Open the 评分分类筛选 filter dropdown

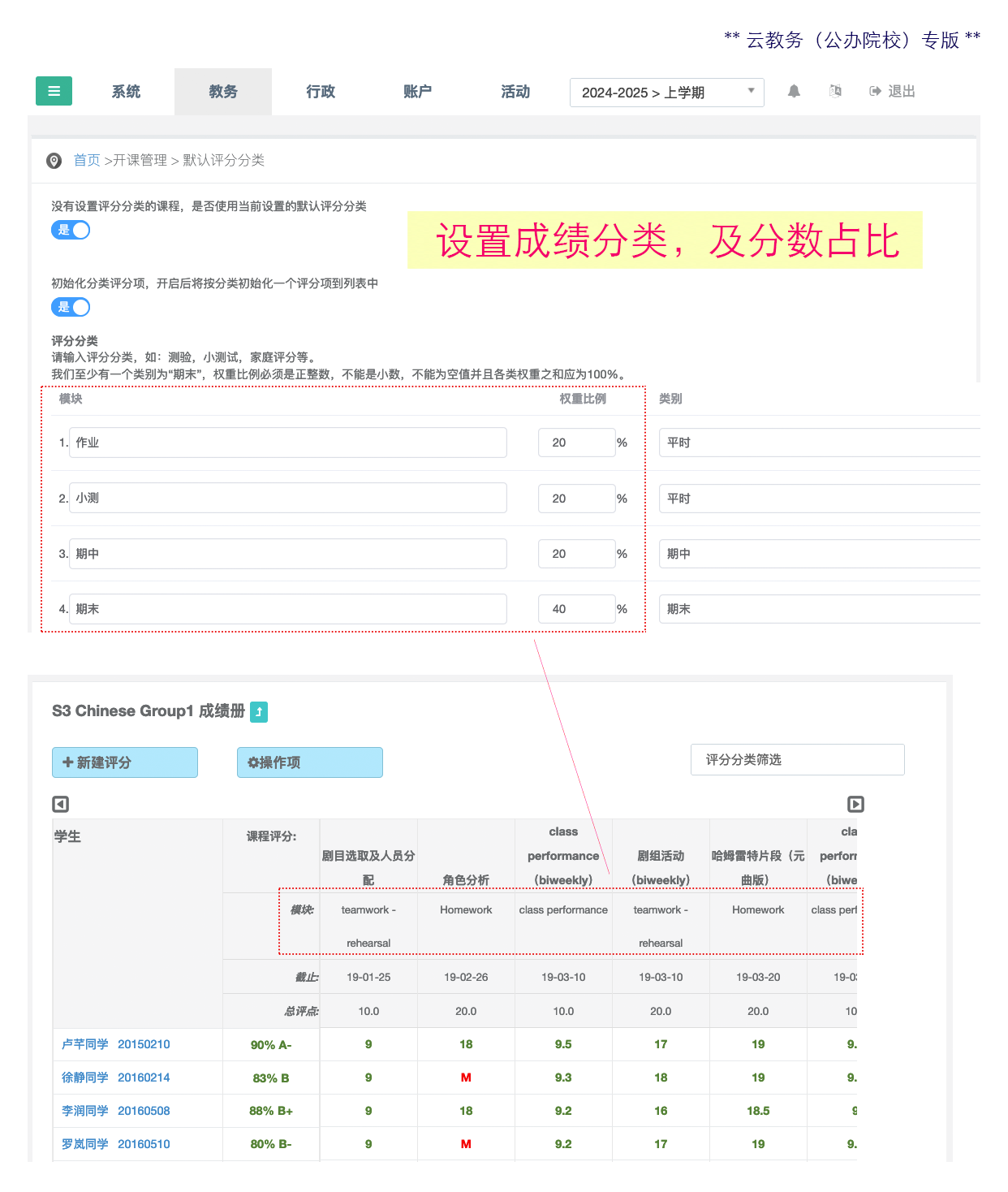(x=798, y=759)
